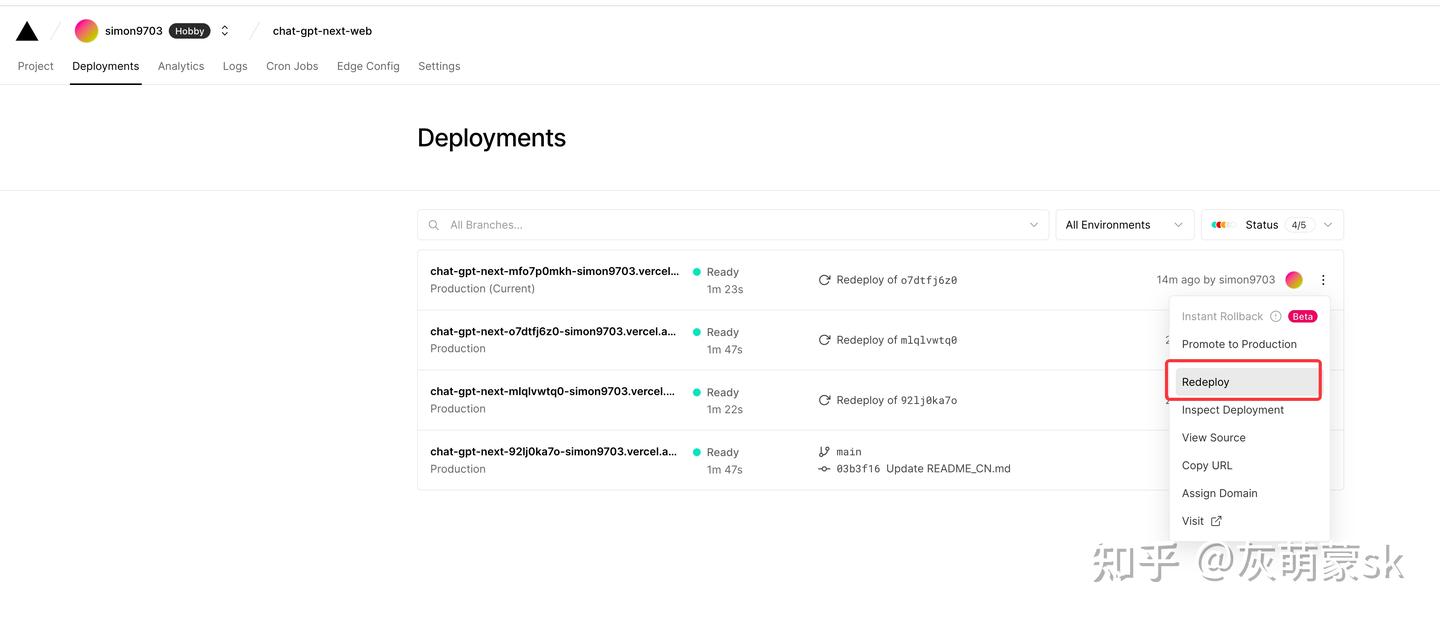The width and height of the screenshot is (1440, 621).
Task: Click the 03b3f16 Update README_CN.md commit
Action: tap(922, 469)
